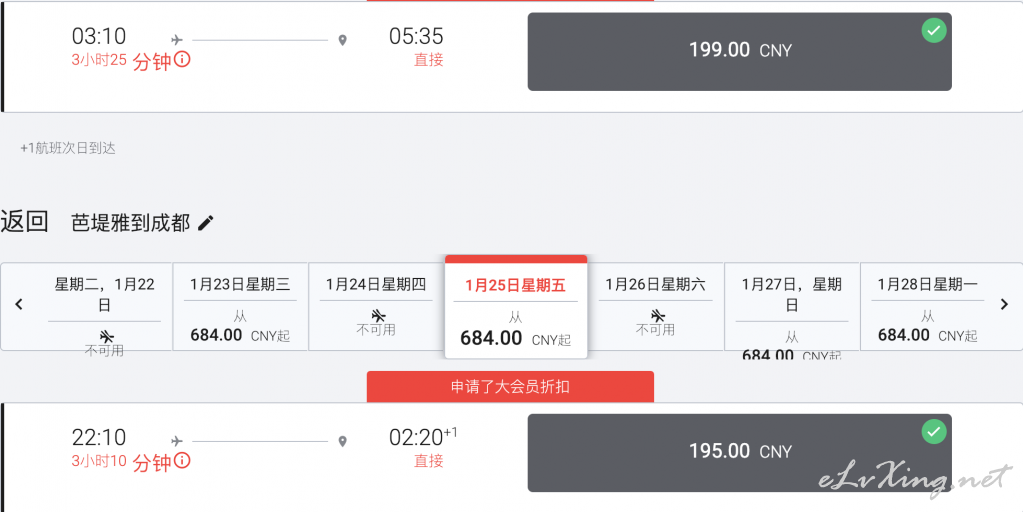
Task: Show later dates with right arrow
Action: click(1004, 304)
